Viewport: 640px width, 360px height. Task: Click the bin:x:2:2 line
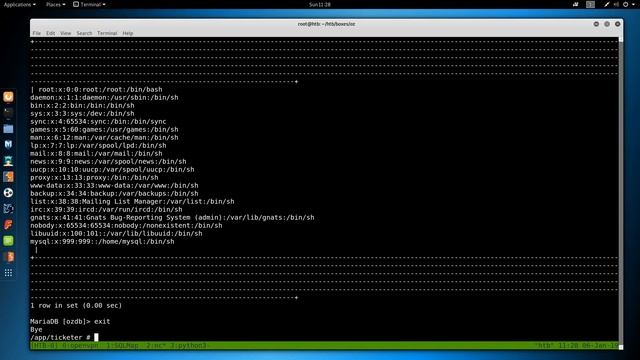(x=82, y=105)
